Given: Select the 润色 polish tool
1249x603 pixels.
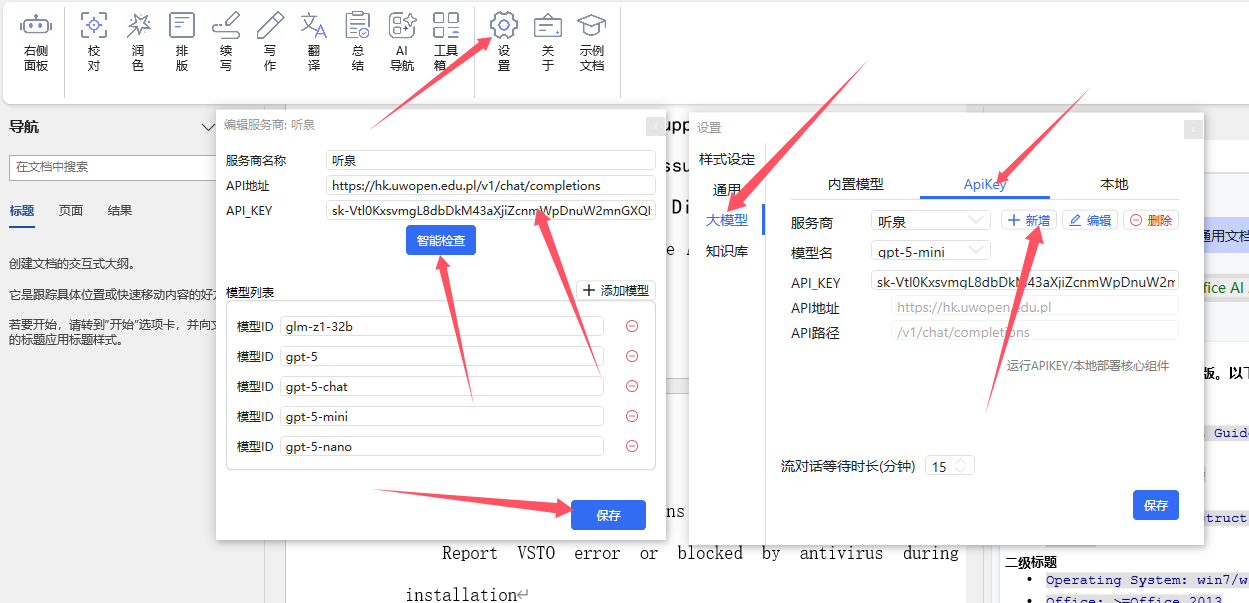Looking at the screenshot, I should 138,43.
